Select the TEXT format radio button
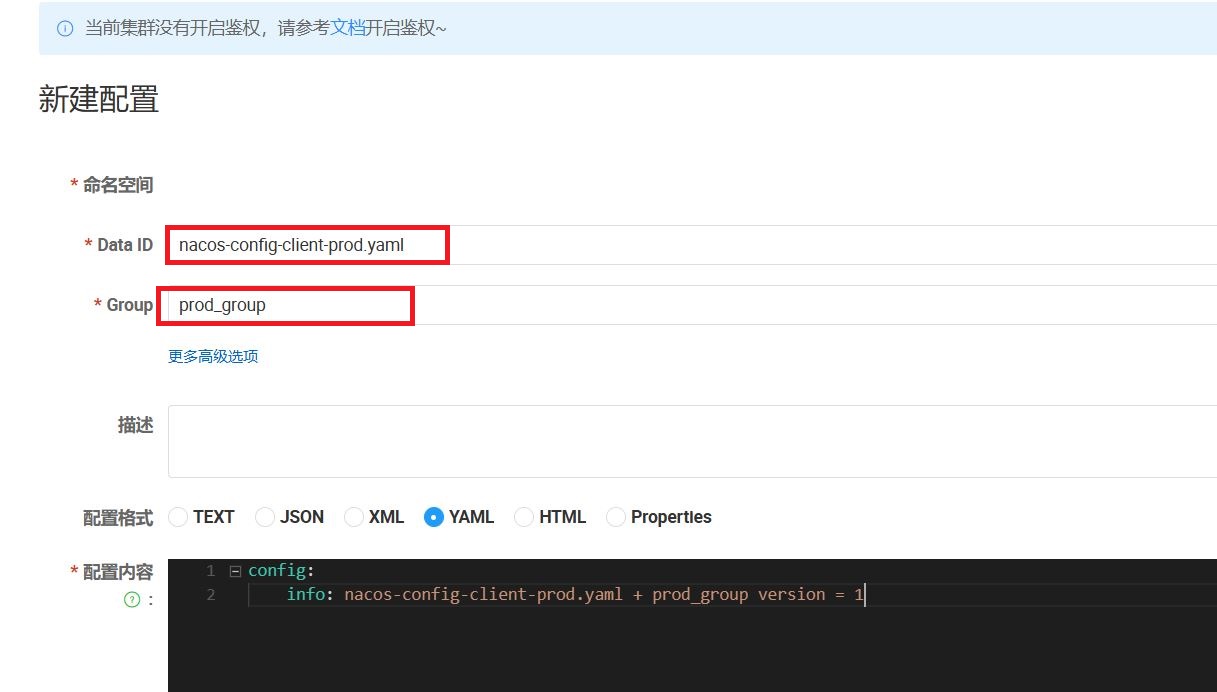The width and height of the screenshot is (1217, 692). coord(178,517)
